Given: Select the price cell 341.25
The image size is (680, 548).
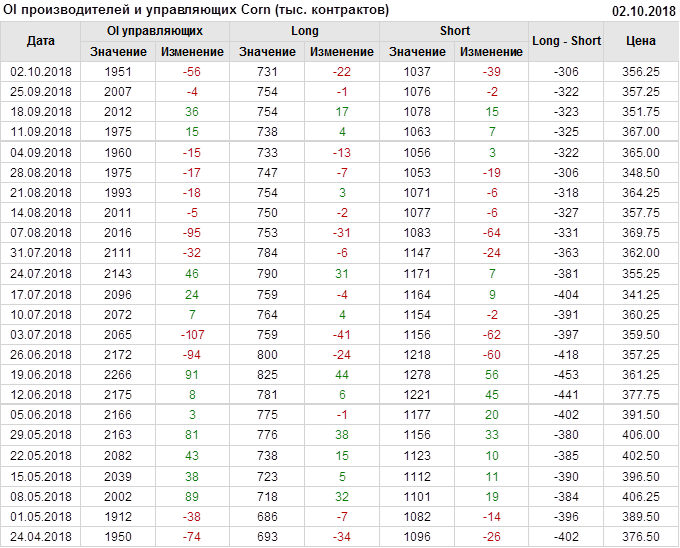Looking at the screenshot, I should (640, 294).
